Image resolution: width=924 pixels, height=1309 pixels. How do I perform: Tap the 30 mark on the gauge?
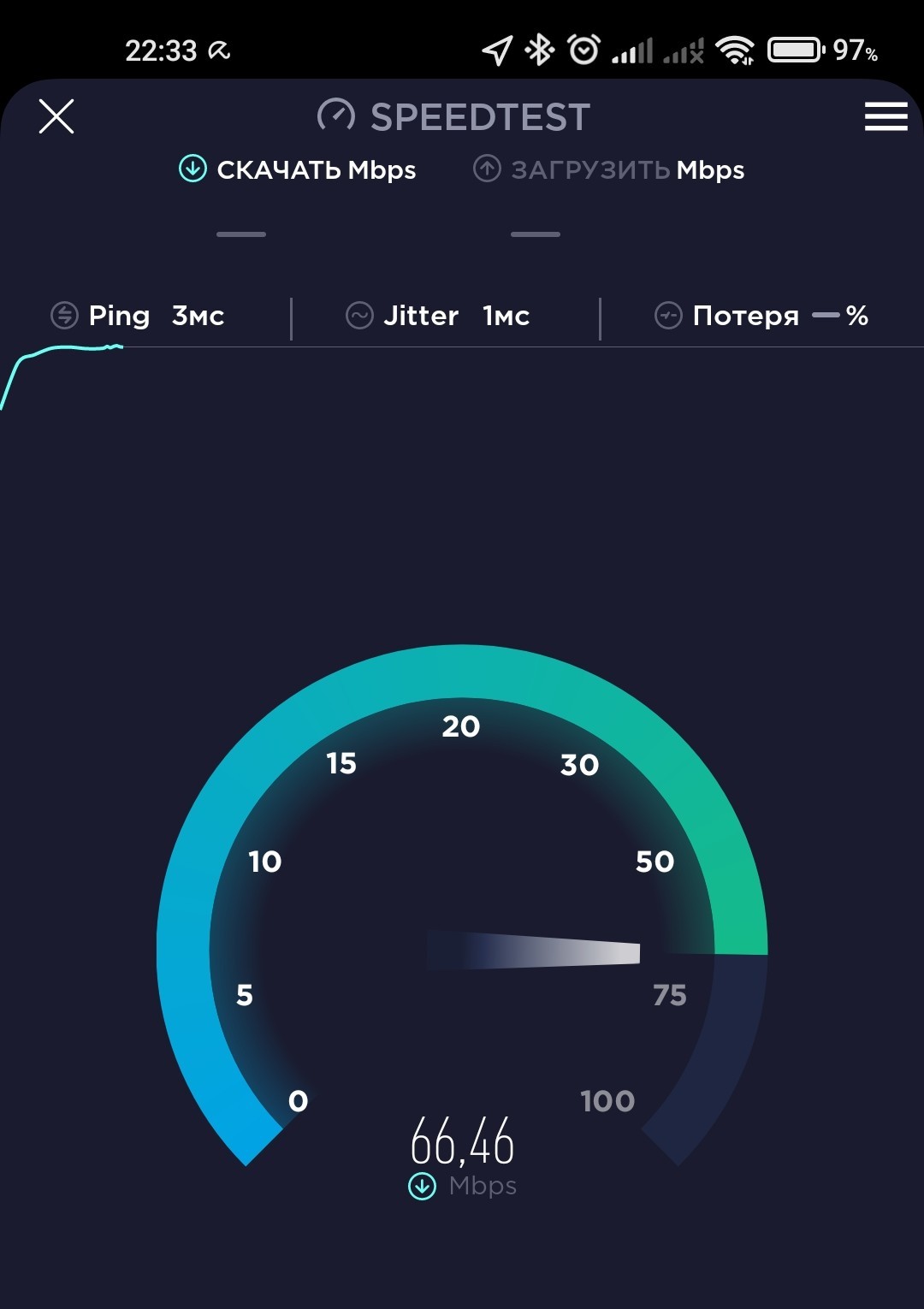579,765
